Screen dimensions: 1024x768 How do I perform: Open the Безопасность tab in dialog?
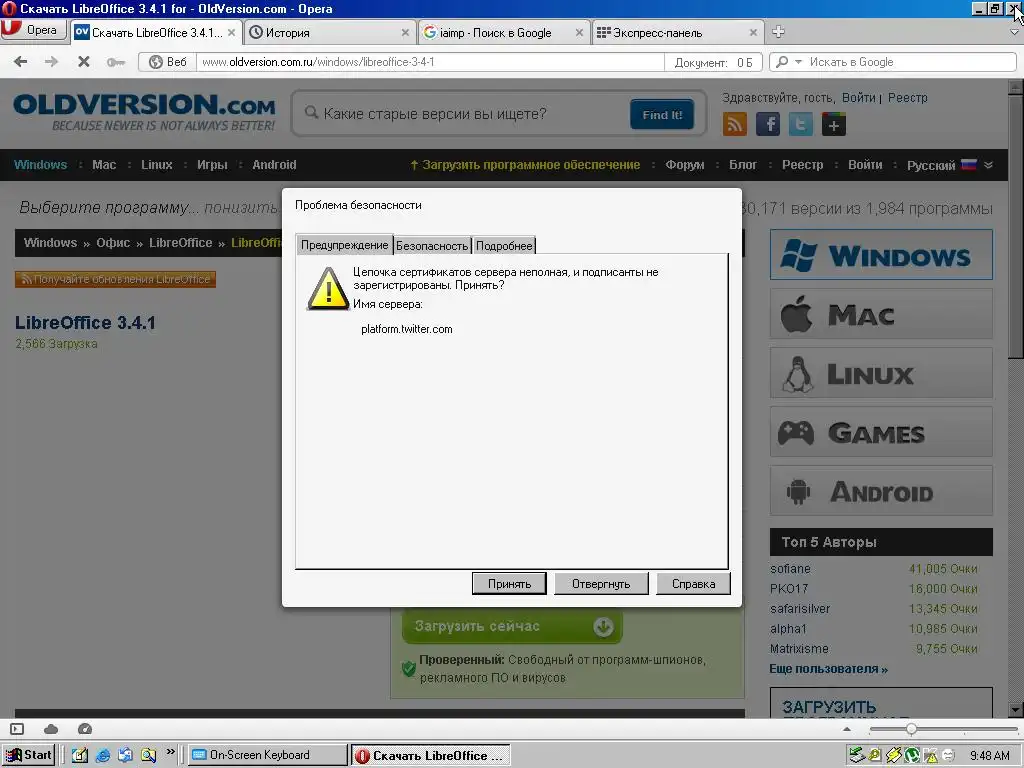(x=432, y=246)
